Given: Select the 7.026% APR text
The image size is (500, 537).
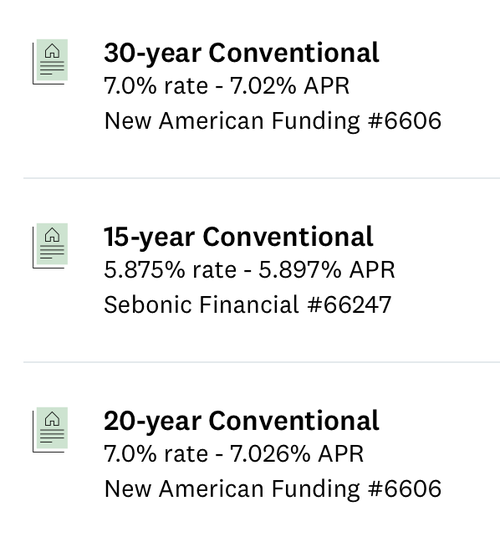Looking at the screenshot, I should click(297, 454).
